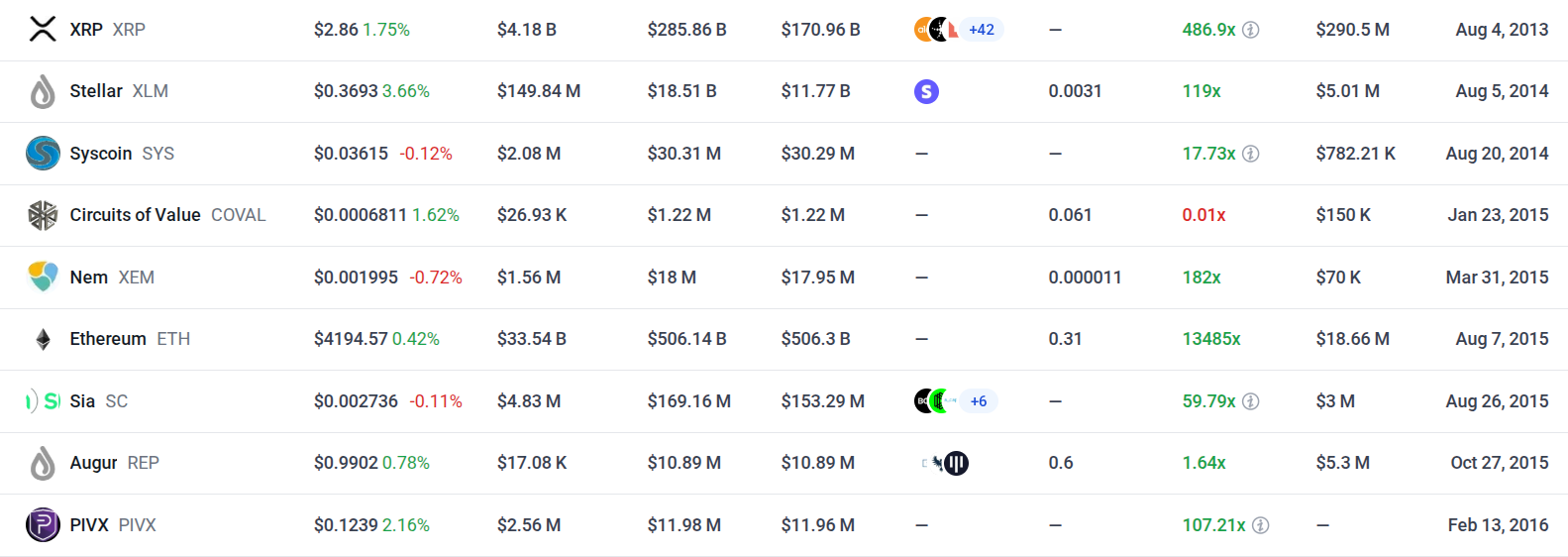Open the Nem XEM coin name link

pos(112,278)
